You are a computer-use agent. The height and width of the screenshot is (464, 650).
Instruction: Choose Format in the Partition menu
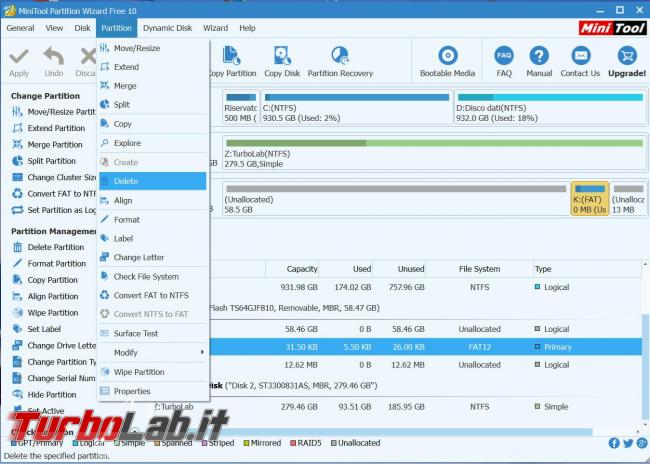[x=153, y=220]
